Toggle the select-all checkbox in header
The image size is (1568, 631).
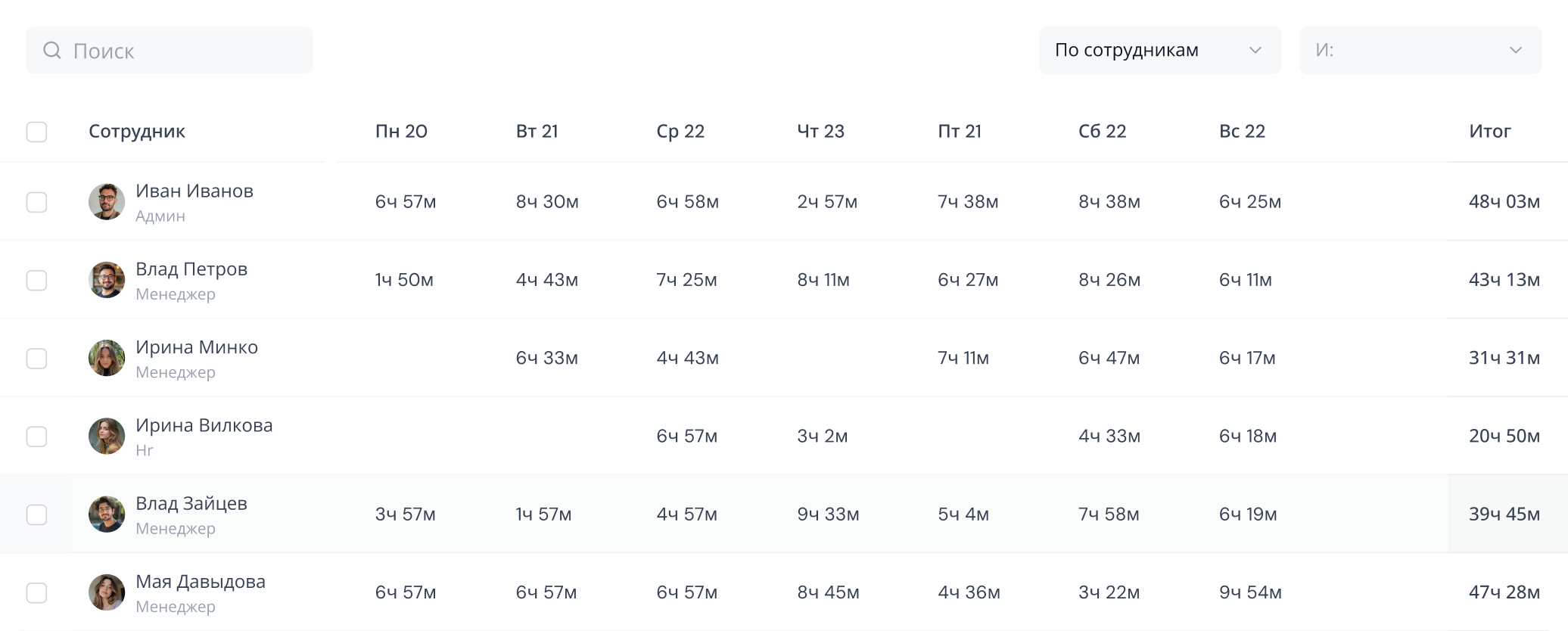tap(36, 132)
